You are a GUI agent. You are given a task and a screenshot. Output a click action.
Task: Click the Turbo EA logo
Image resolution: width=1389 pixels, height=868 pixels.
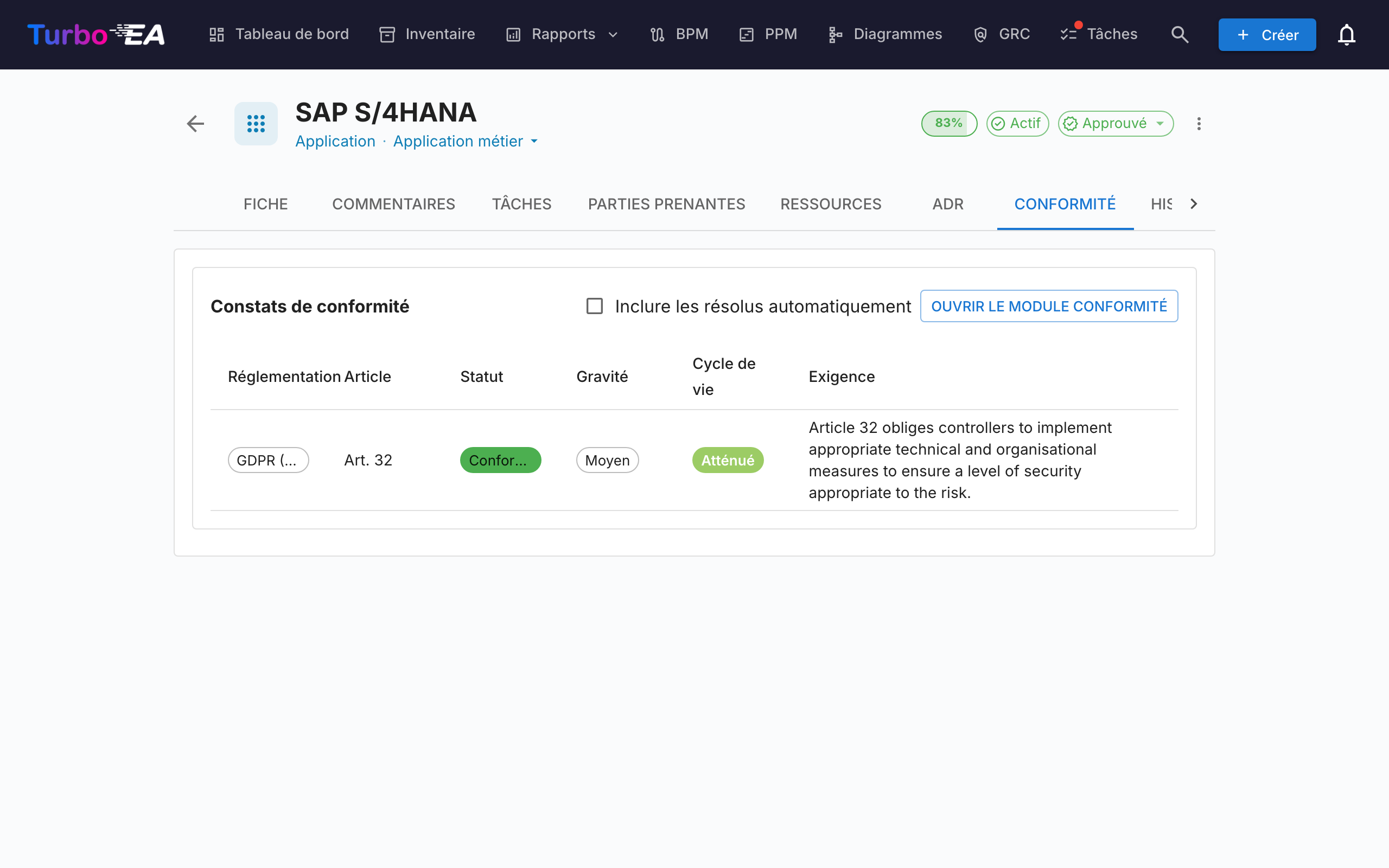pos(96,34)
